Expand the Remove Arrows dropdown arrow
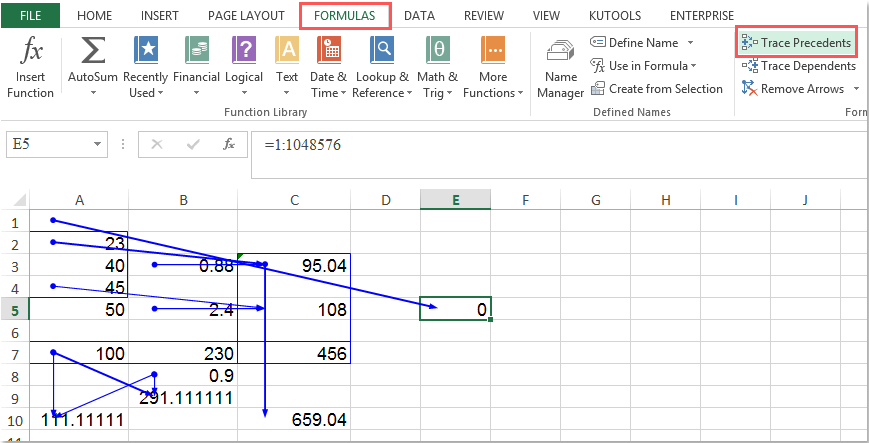The image size is (869, 443). point(855,89)
